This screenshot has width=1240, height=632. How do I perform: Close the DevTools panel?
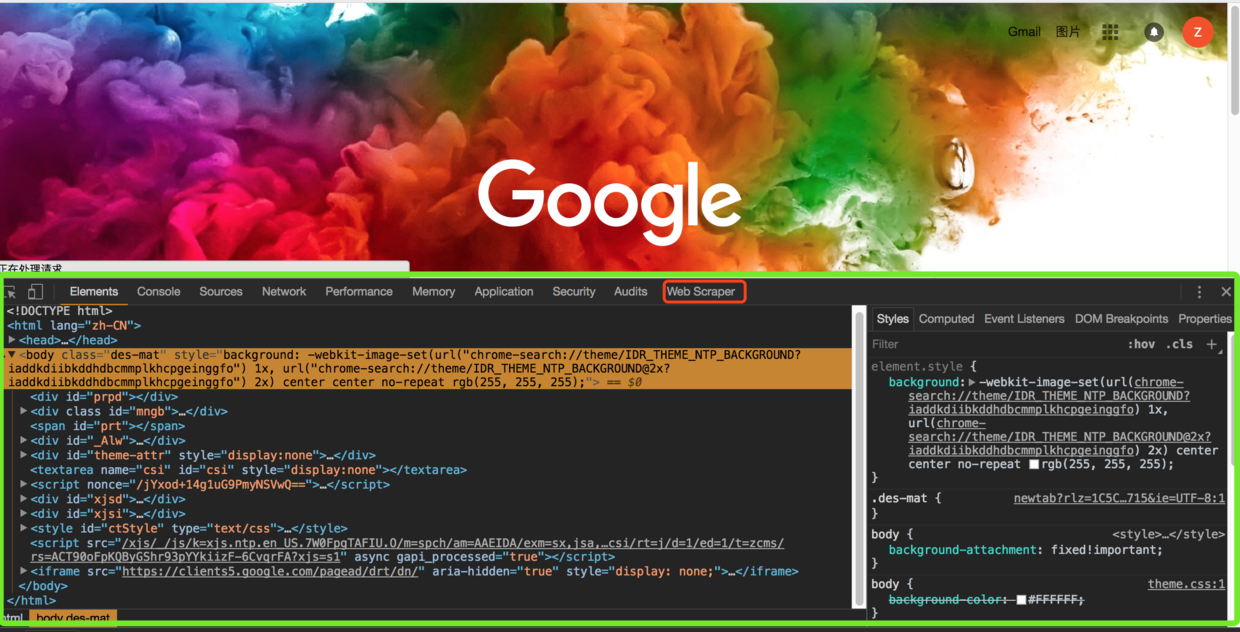[1226, 292]
